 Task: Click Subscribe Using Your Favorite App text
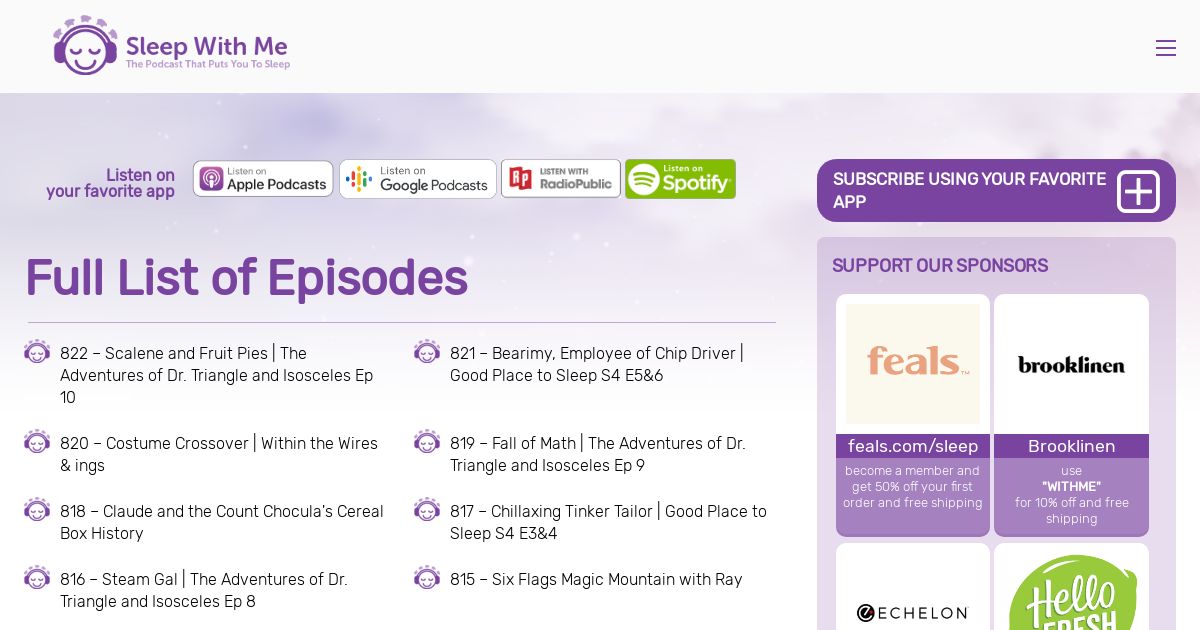(969, 190)
